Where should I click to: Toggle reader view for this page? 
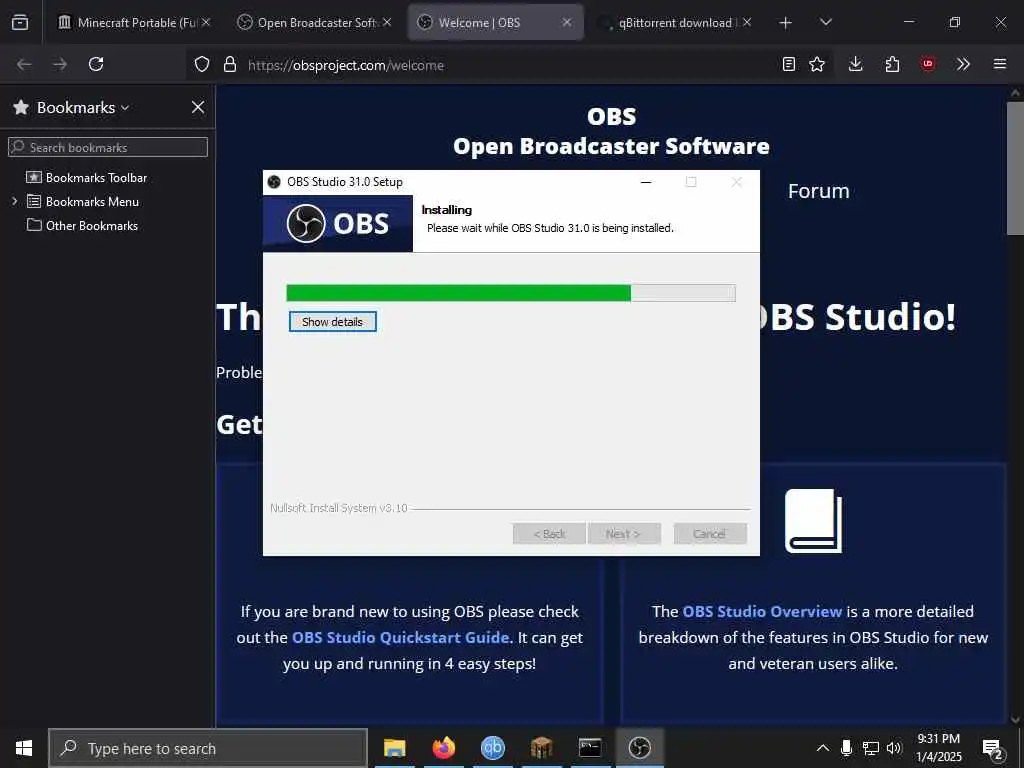pos(789,64)
